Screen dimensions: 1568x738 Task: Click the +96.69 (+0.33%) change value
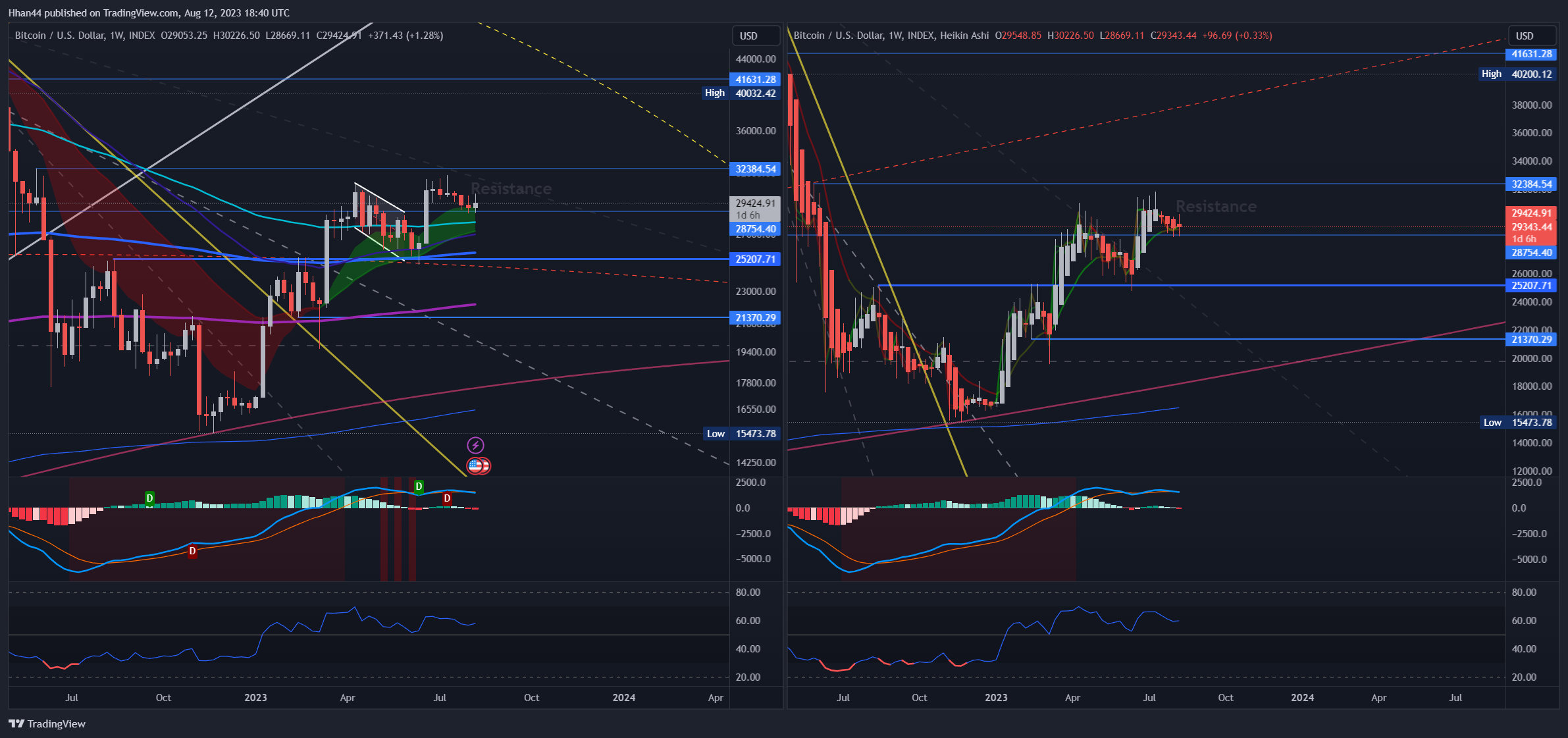click(x=1237, y=36)
